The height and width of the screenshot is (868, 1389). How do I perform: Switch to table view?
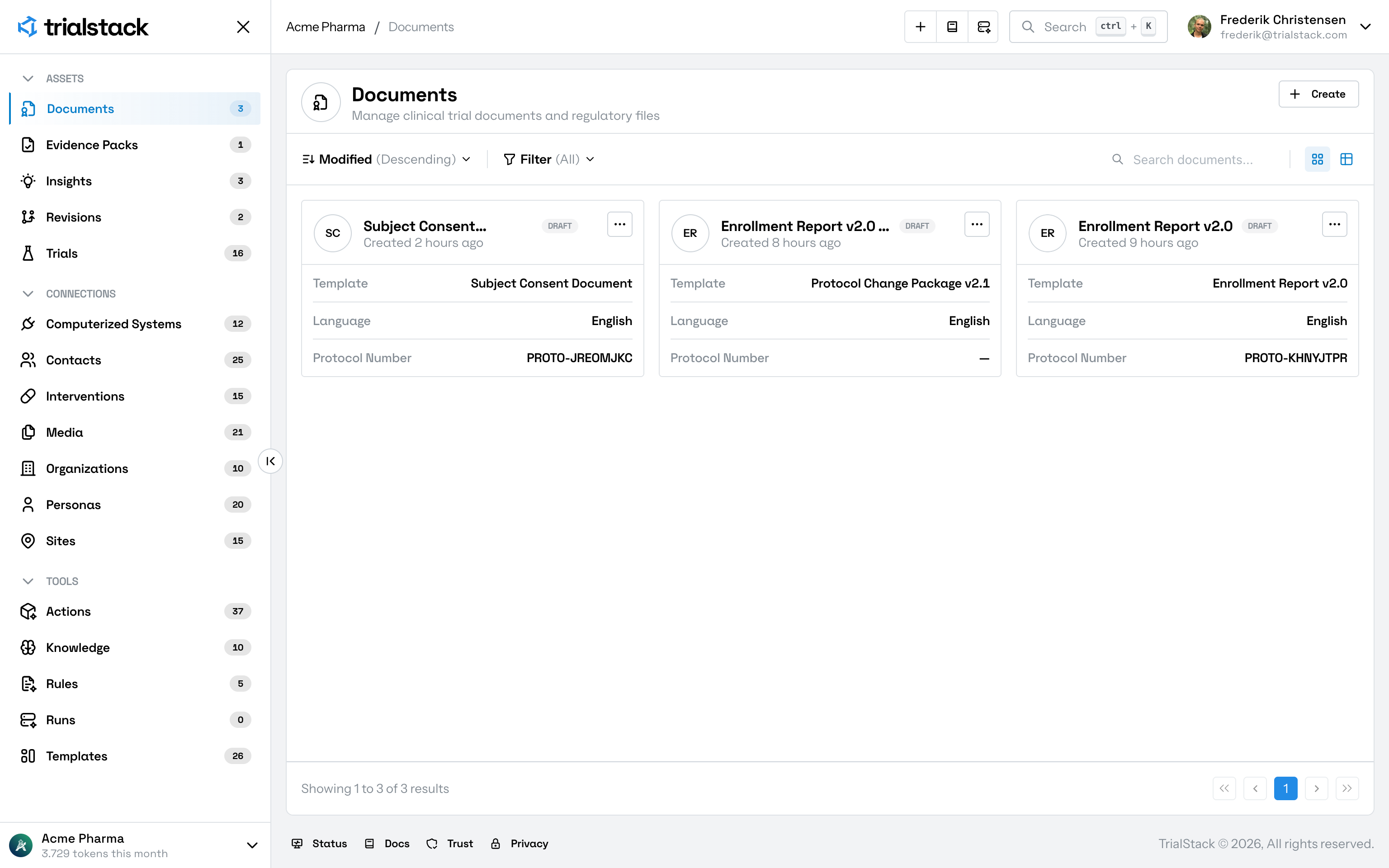(x=1346, y=159)
